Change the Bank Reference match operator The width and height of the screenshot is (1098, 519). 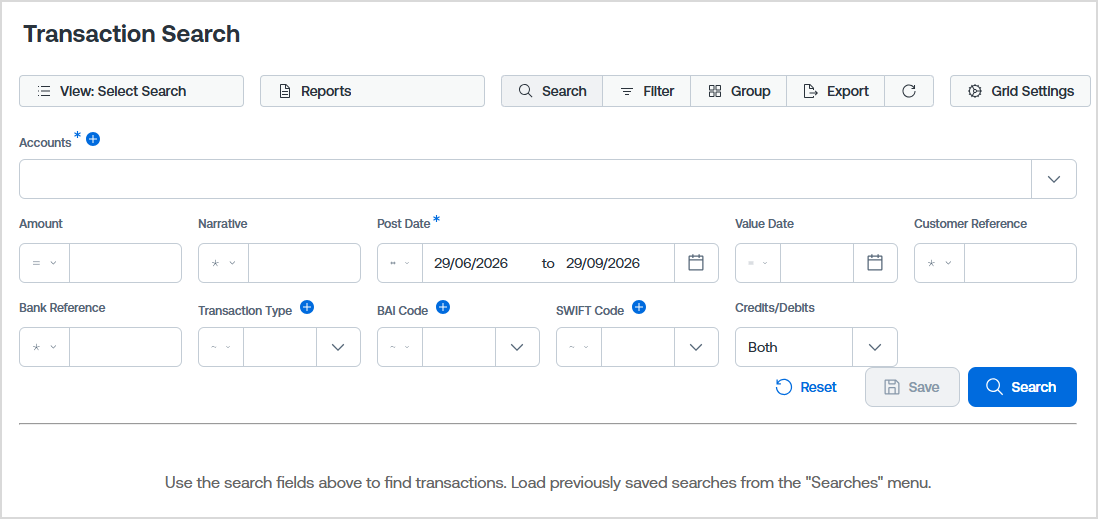[44, 347]
